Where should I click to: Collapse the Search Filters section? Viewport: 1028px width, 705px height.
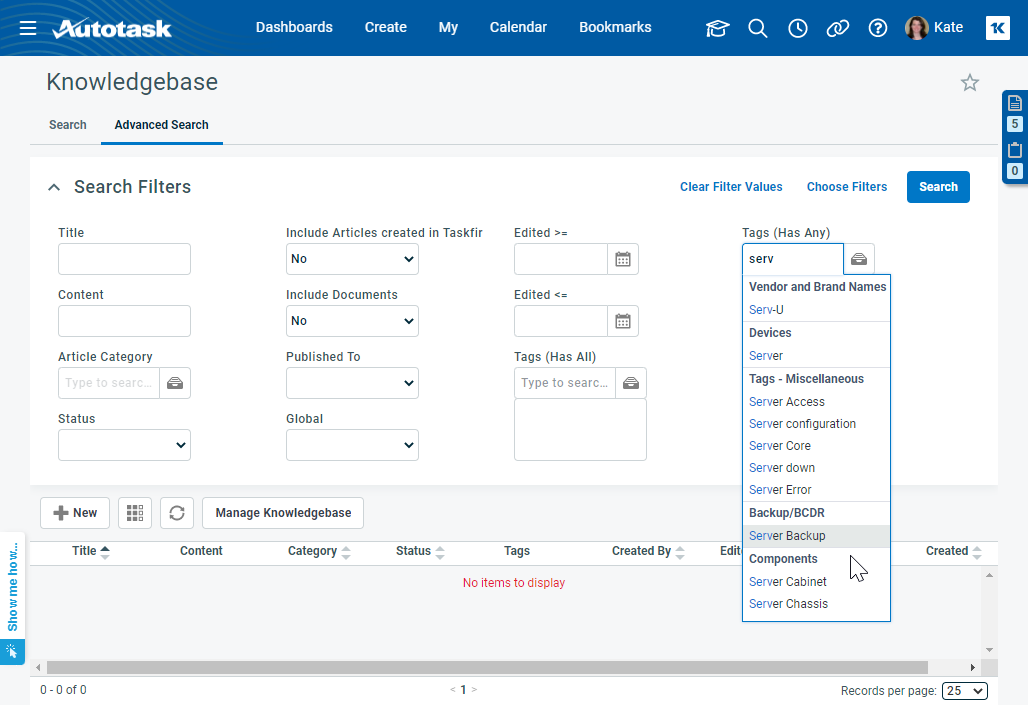54,187
